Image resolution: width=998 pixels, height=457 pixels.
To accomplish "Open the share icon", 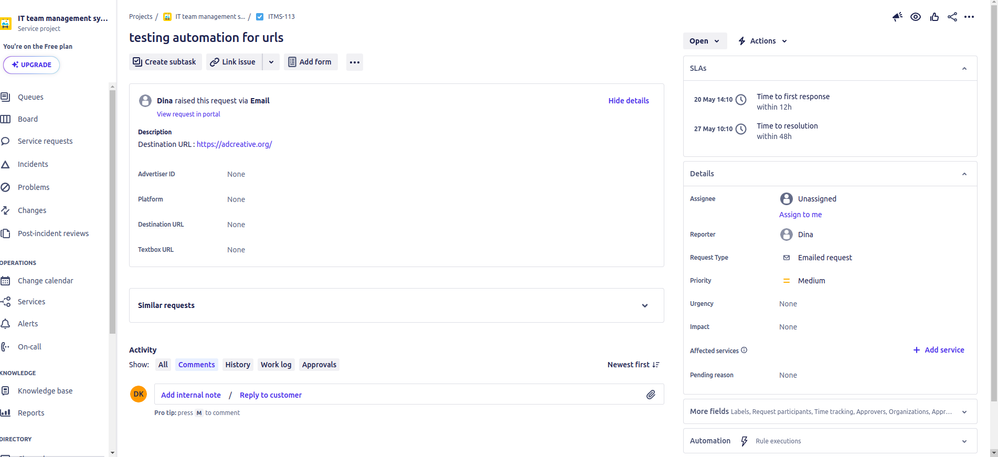I will [x=952, y=17].
